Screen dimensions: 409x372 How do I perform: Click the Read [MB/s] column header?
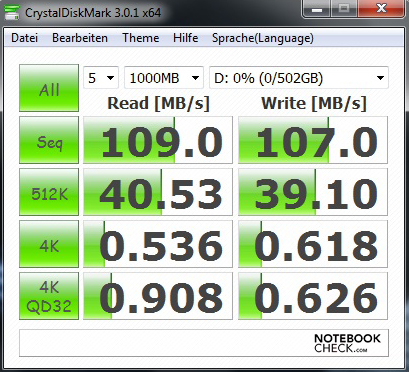tap(159, 104)
